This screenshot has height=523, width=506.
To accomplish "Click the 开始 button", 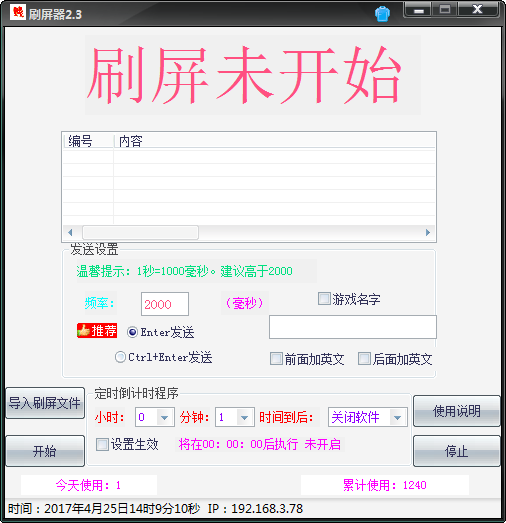I will point(45,451).
